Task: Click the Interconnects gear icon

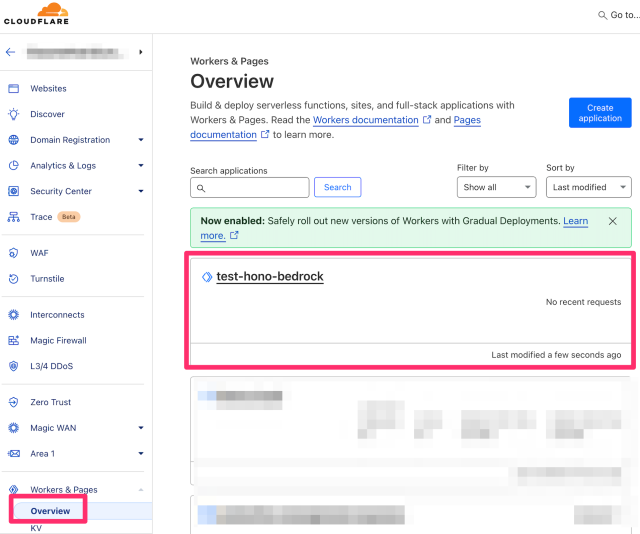Action: click(x=13, y=315)
